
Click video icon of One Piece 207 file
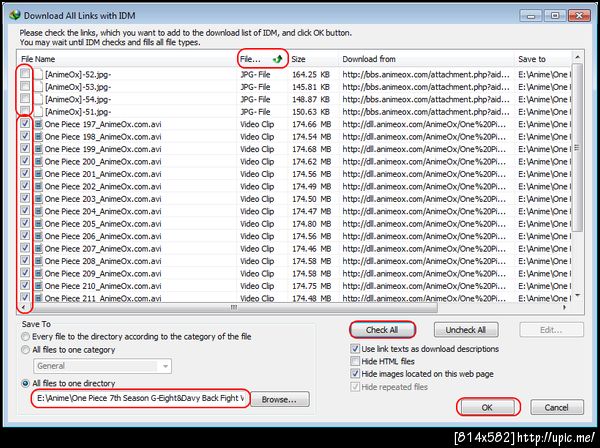coord(38,248)
